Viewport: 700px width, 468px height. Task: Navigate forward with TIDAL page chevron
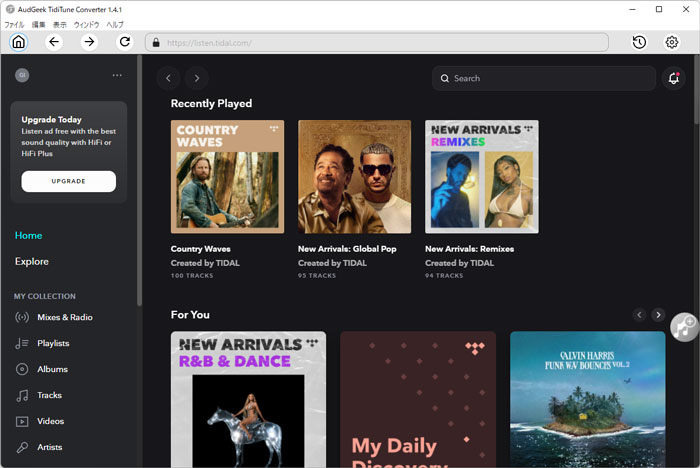[197, 78]
